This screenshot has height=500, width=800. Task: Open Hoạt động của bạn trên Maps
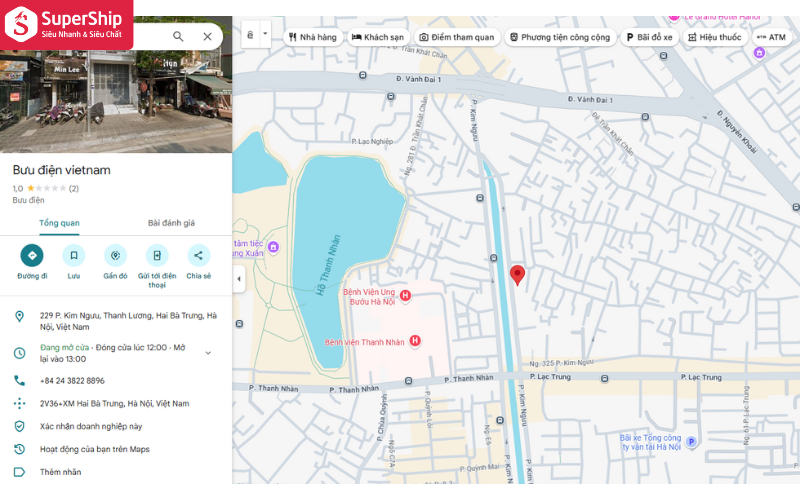pos(94,449)
